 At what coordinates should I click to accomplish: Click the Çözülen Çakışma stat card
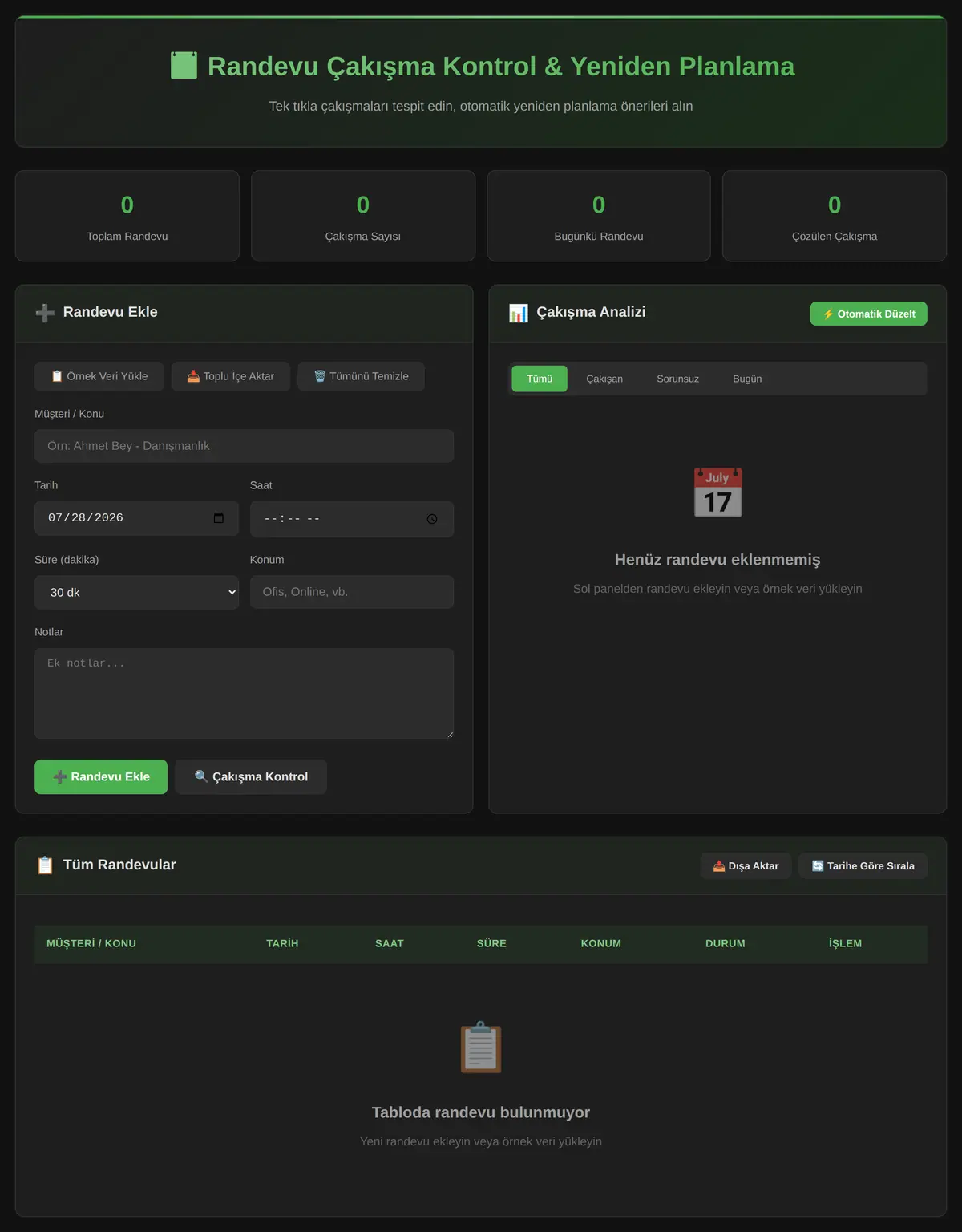click(835, 216)
